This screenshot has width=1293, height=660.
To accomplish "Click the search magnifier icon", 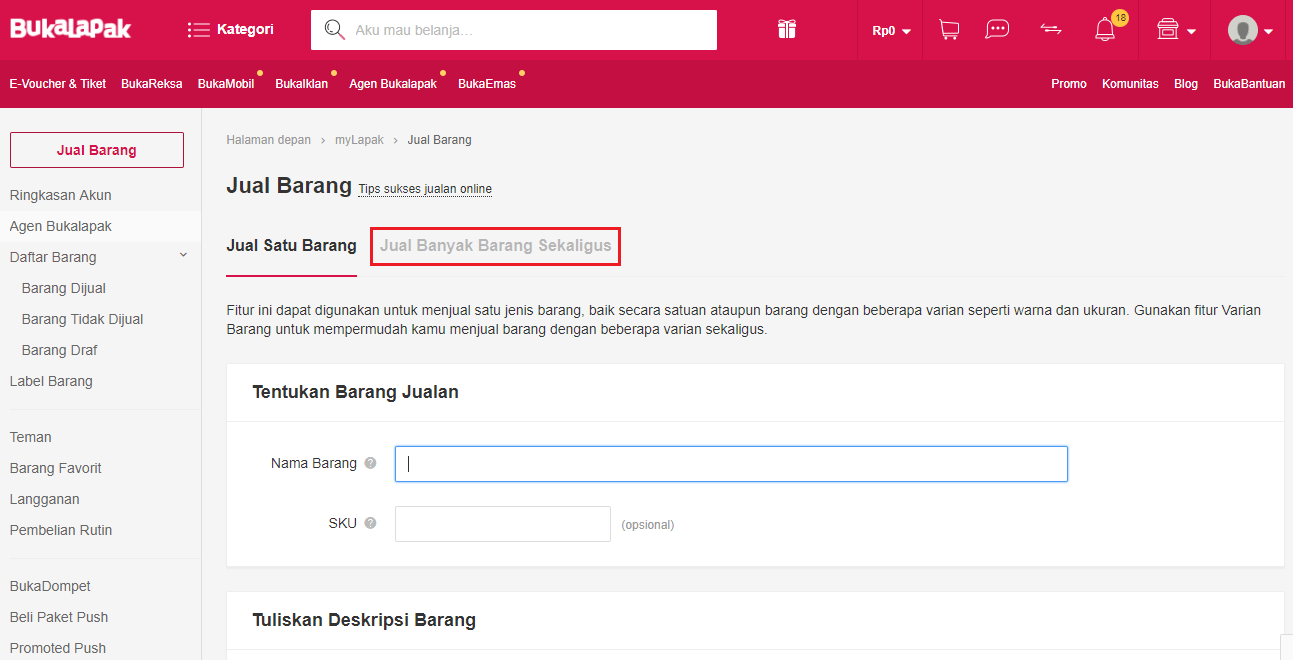I will tap(334, 30).
